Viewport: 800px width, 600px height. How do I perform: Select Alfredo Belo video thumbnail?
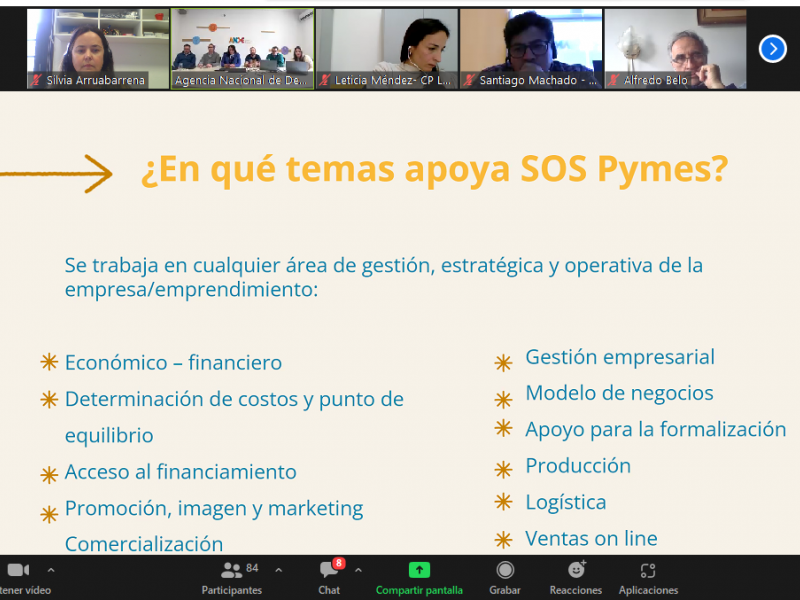676,49
